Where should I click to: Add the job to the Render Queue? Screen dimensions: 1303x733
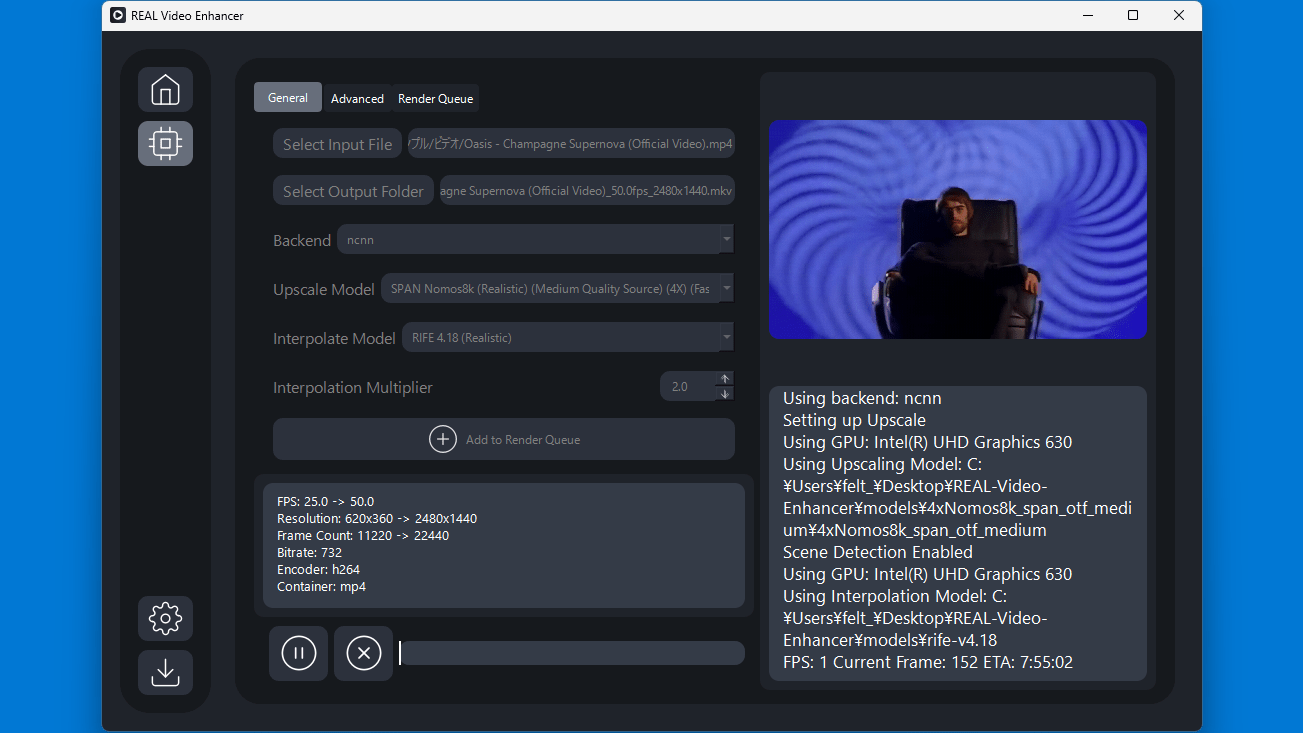pos(504,439)
